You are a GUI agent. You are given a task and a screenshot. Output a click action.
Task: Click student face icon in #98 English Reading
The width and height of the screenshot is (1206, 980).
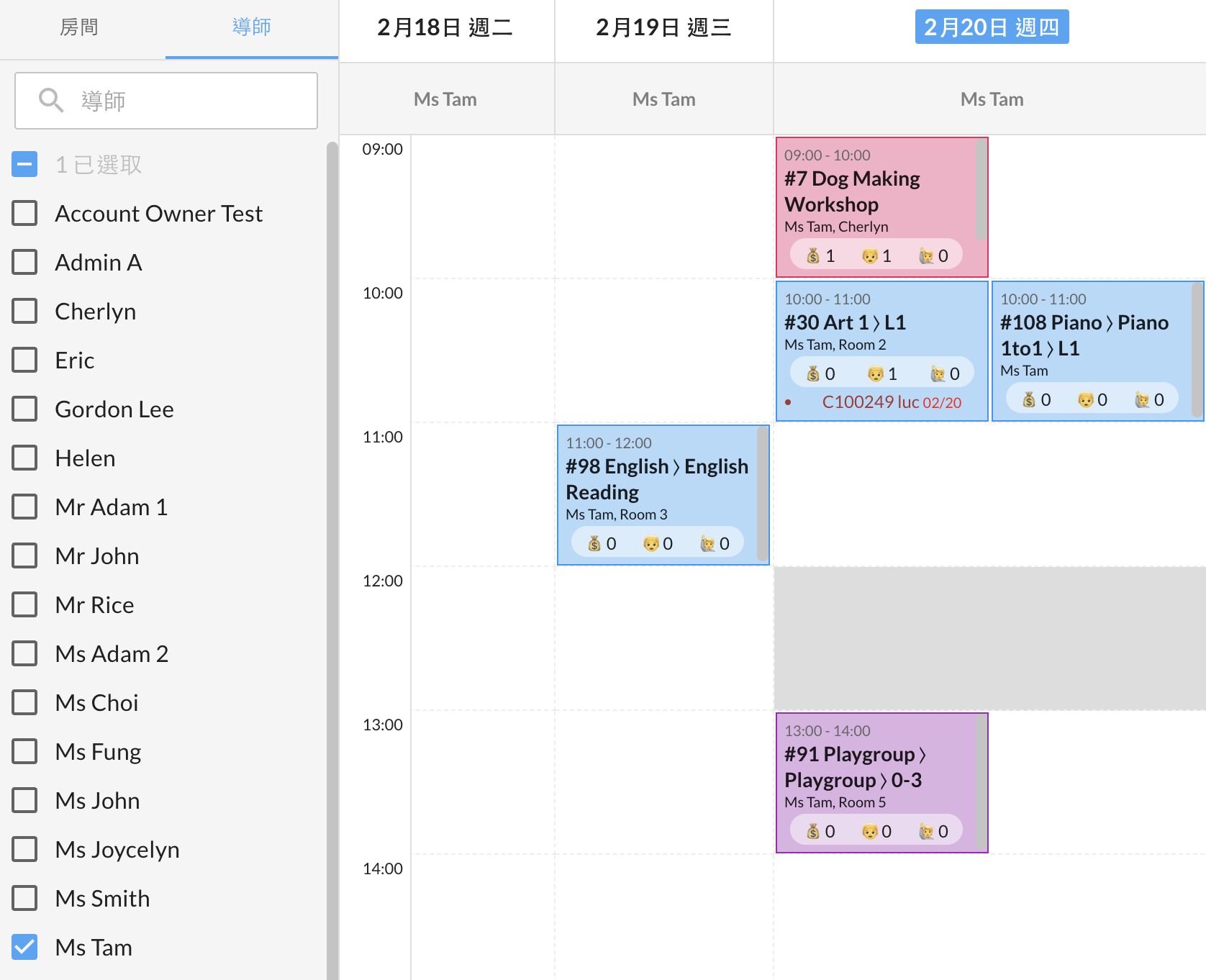tap(650, 544)
